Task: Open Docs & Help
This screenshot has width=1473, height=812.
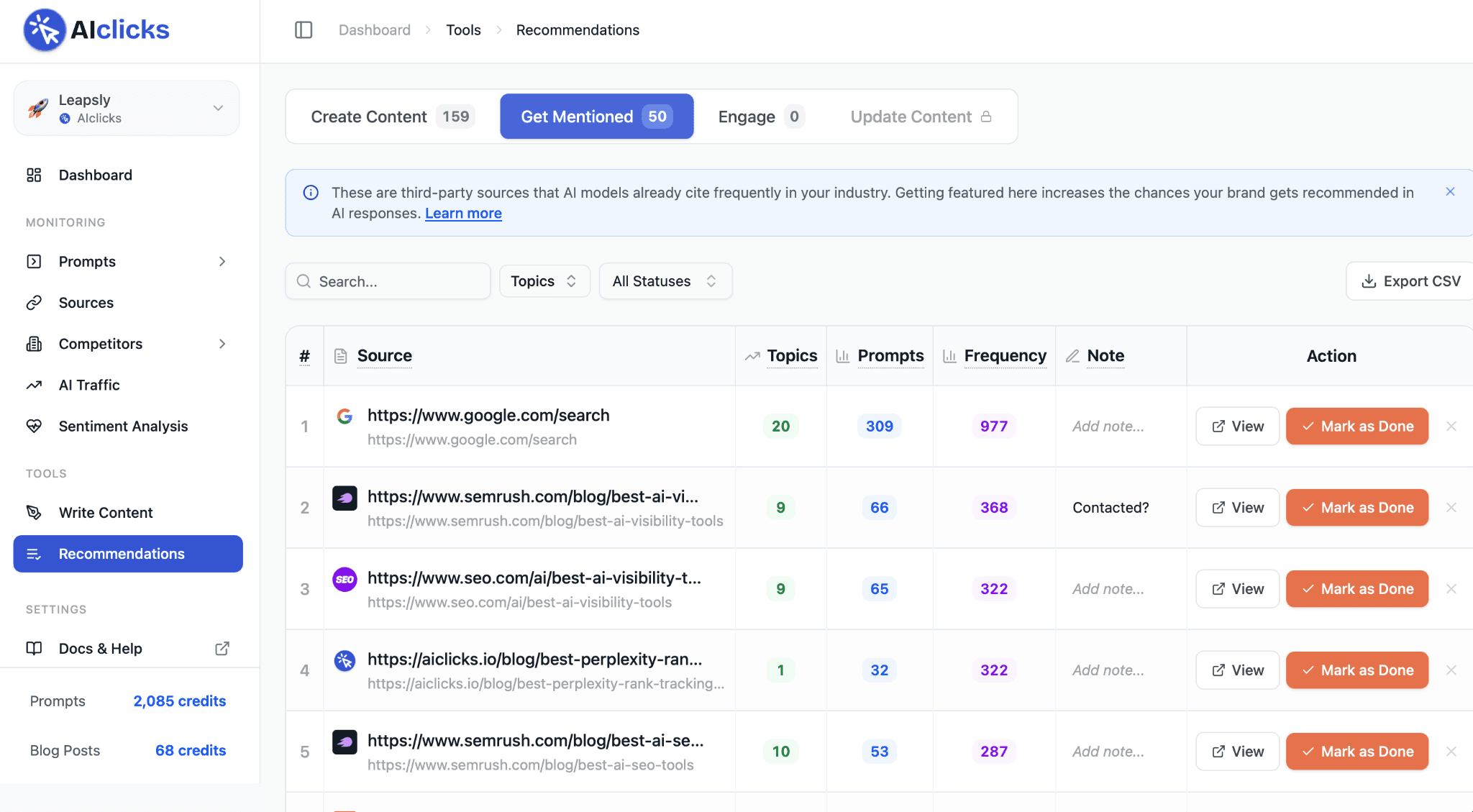Action: (x=101, y=648)
